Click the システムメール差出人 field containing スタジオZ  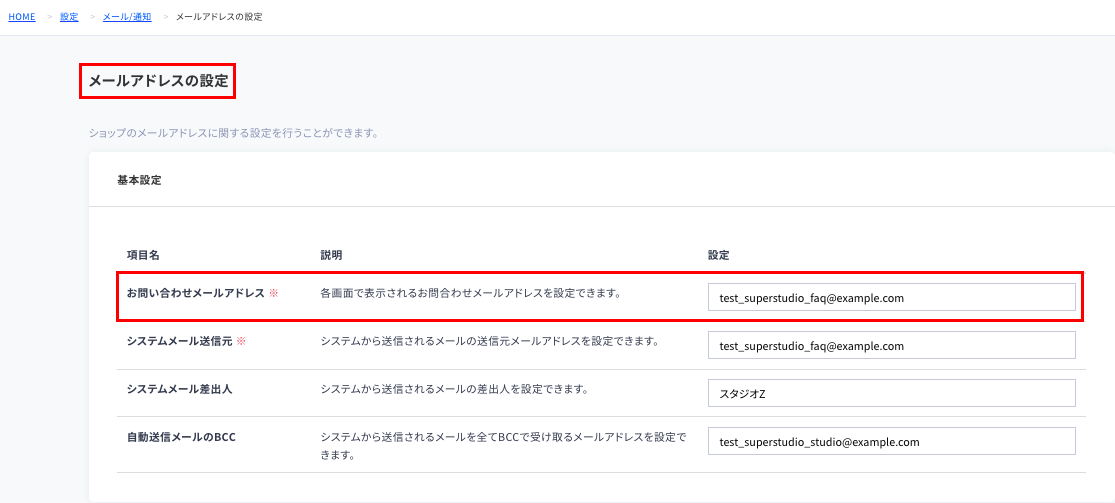[892, 393]
